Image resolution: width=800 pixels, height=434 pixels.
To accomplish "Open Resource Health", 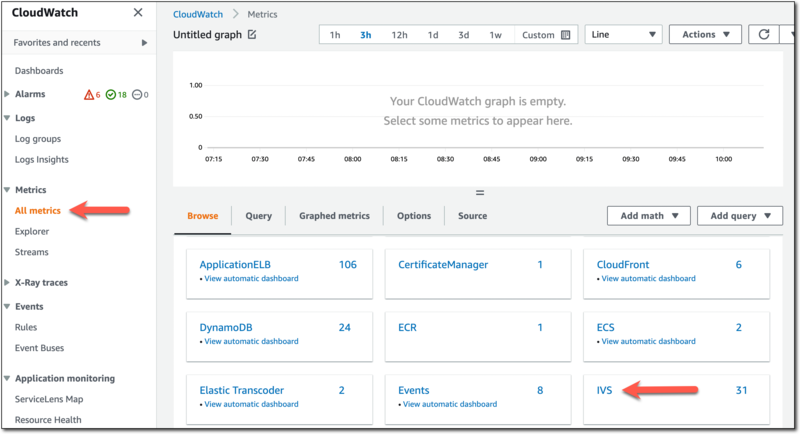I will (48, 420).
